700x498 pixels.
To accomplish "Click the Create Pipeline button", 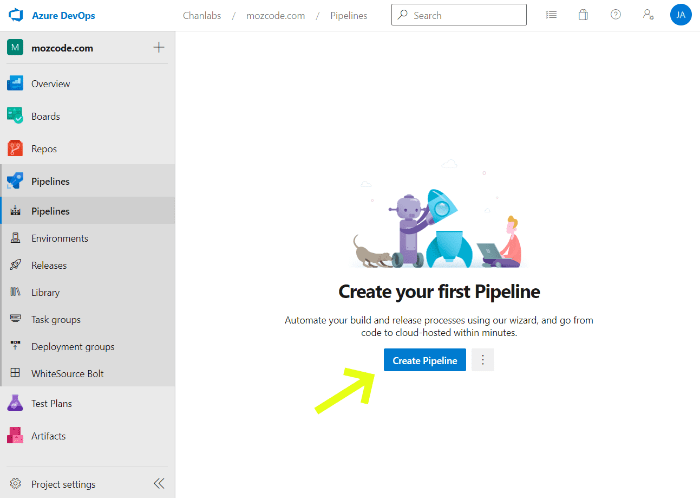I will point(425,360).
